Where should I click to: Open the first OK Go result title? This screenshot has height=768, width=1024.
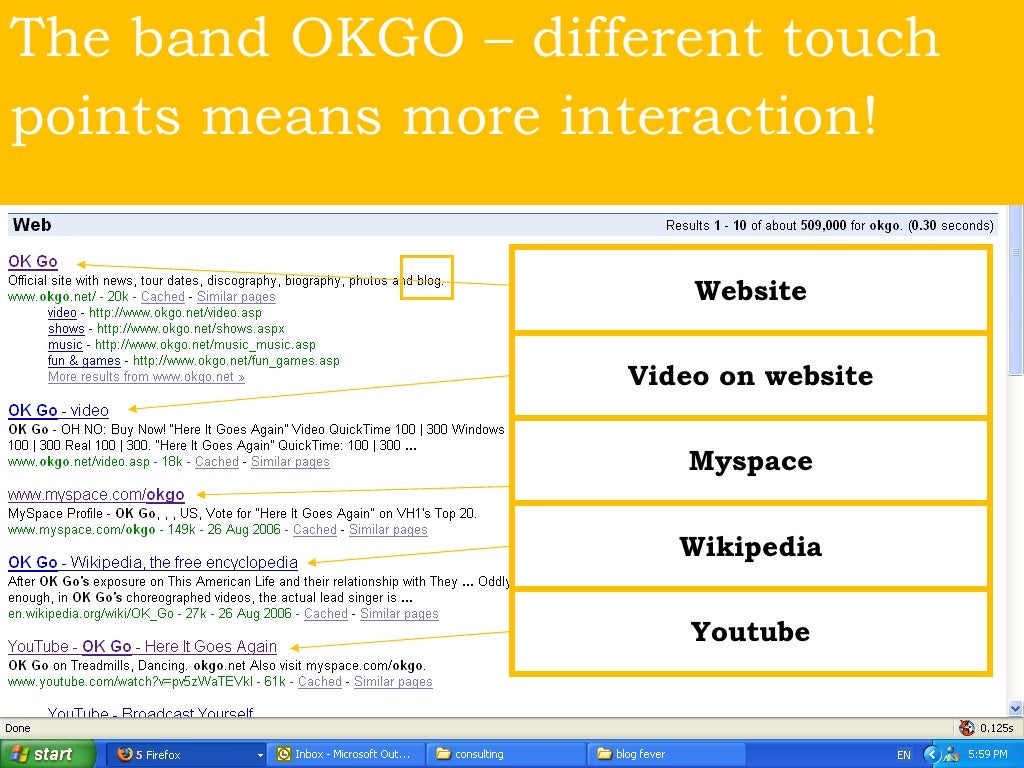33,262
